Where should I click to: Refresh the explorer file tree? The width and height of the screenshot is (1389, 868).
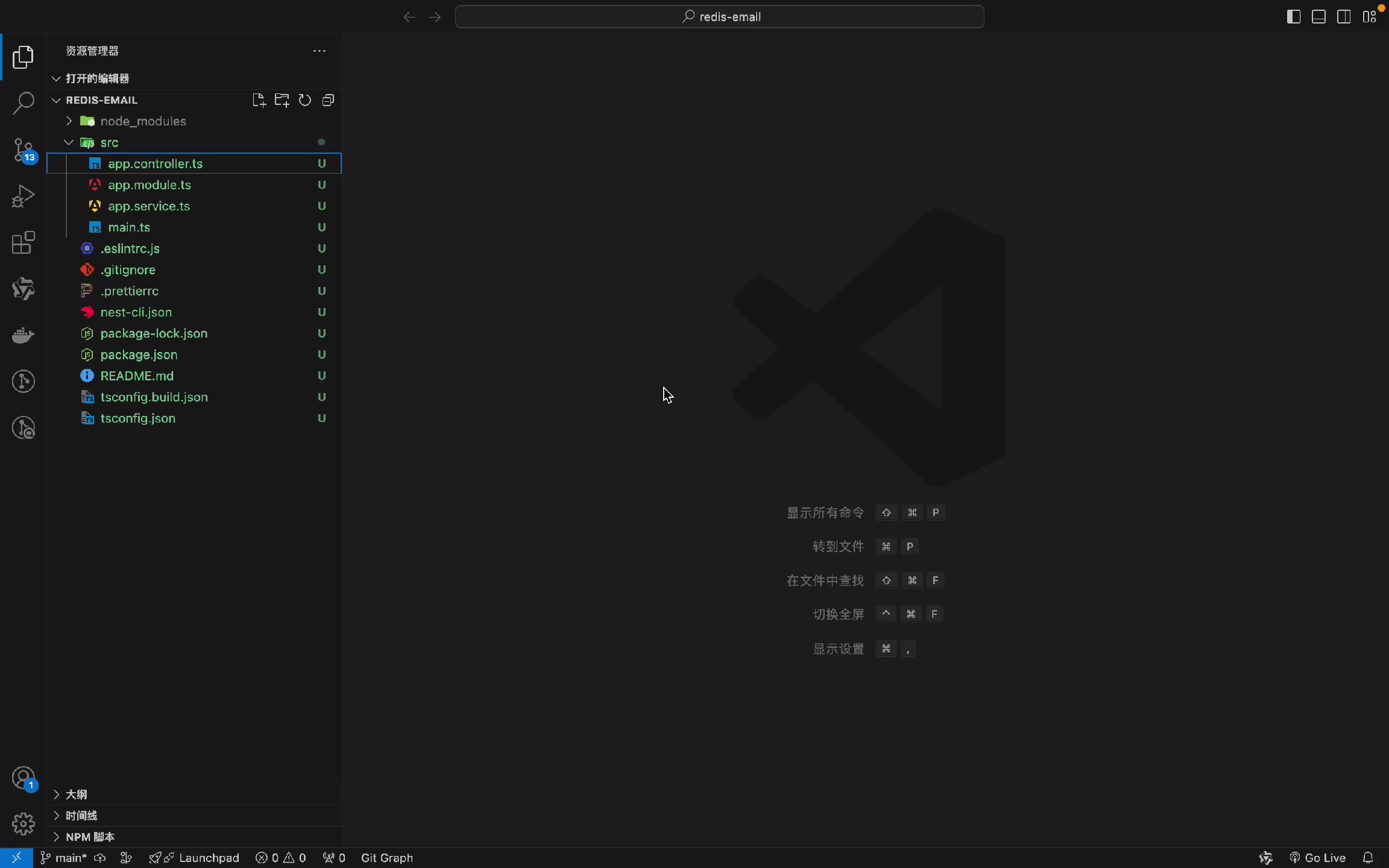click(305, 100)
